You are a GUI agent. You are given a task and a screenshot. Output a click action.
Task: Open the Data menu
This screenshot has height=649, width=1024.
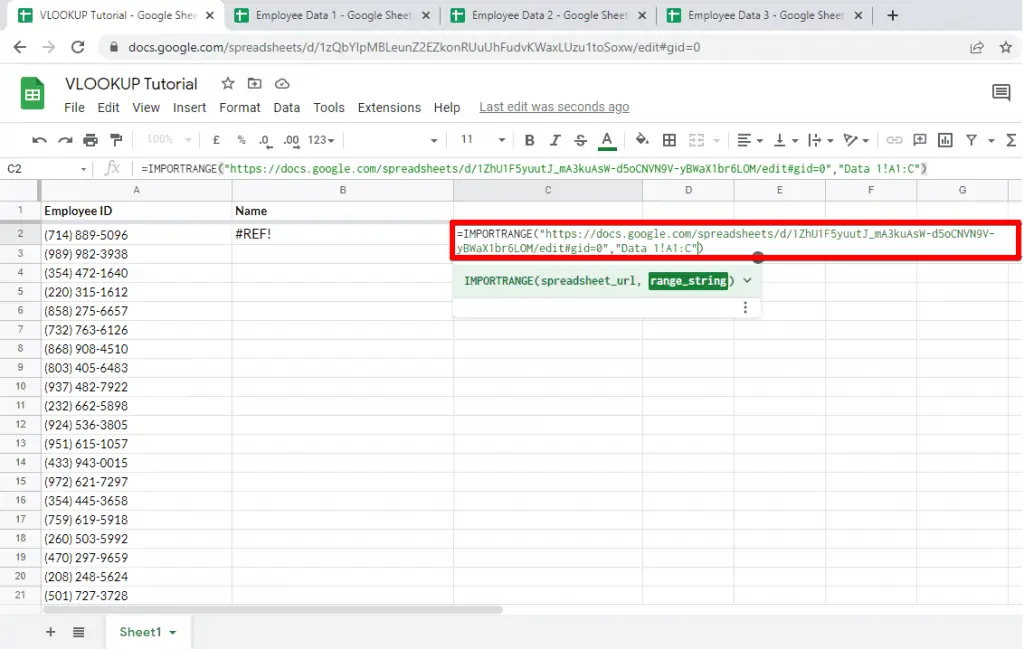point(286,107)
